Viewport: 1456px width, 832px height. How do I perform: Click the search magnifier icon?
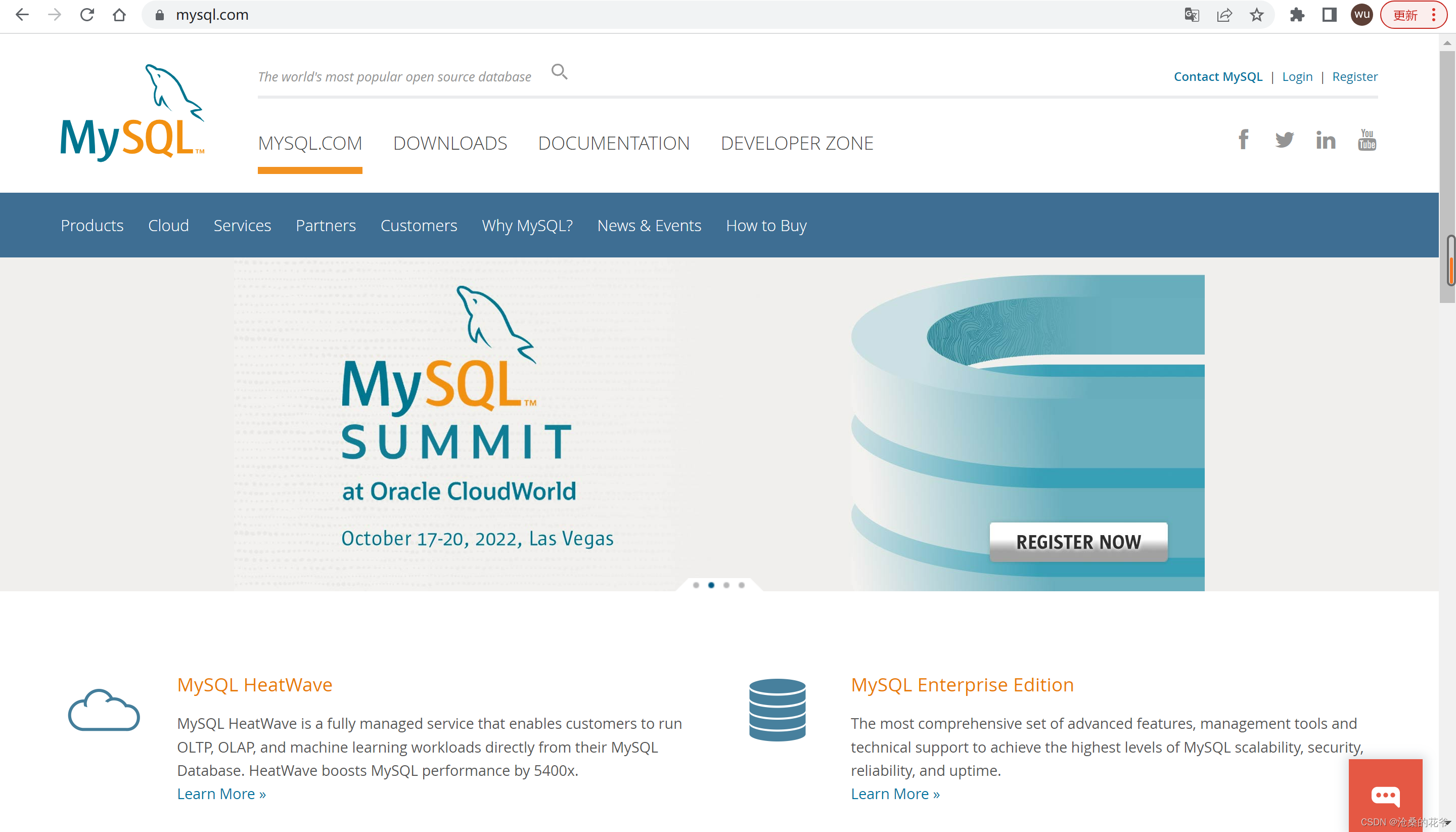[559, 72]
